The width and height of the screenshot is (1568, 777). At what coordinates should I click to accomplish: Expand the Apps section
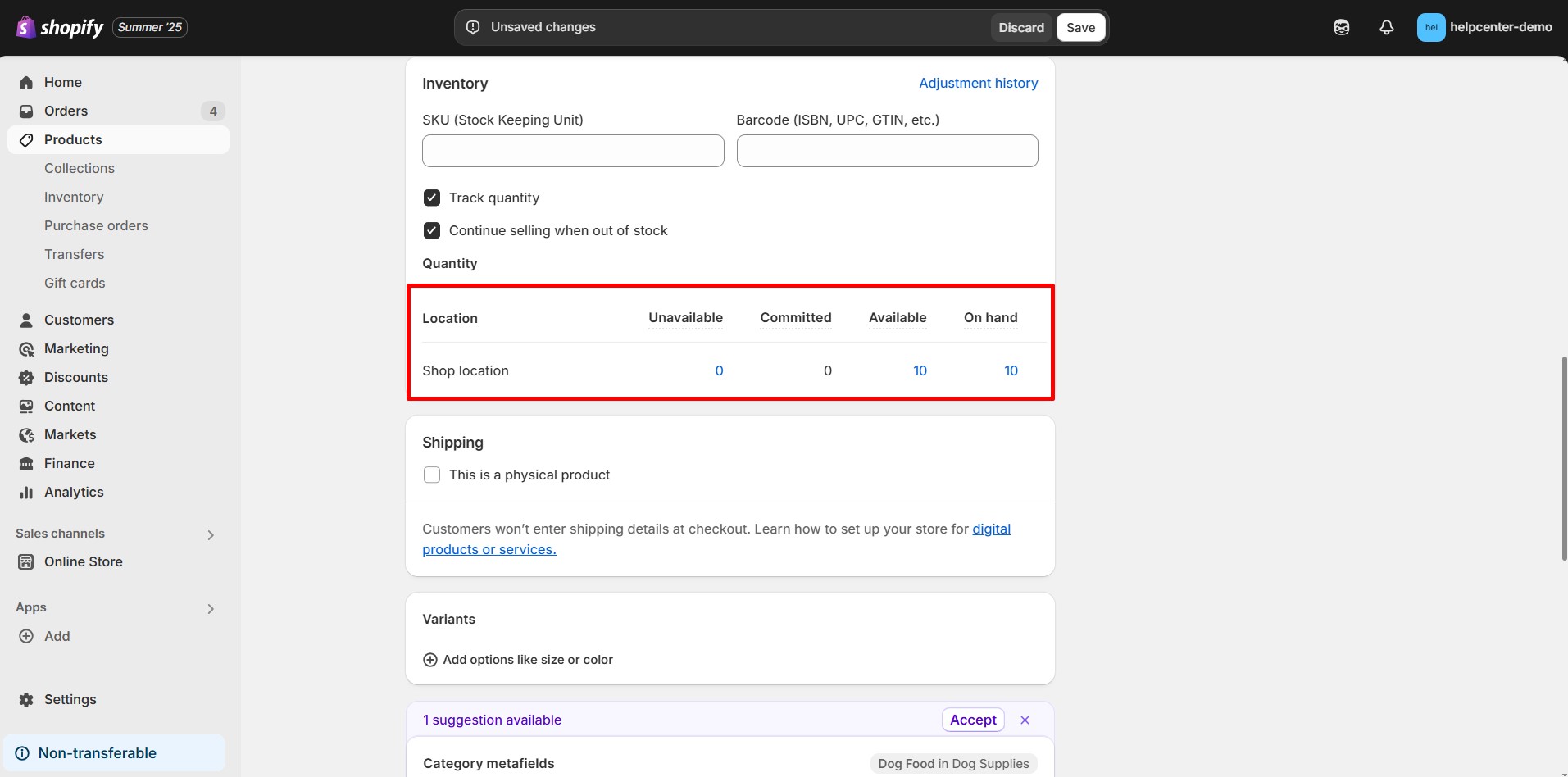click(210, 608)
